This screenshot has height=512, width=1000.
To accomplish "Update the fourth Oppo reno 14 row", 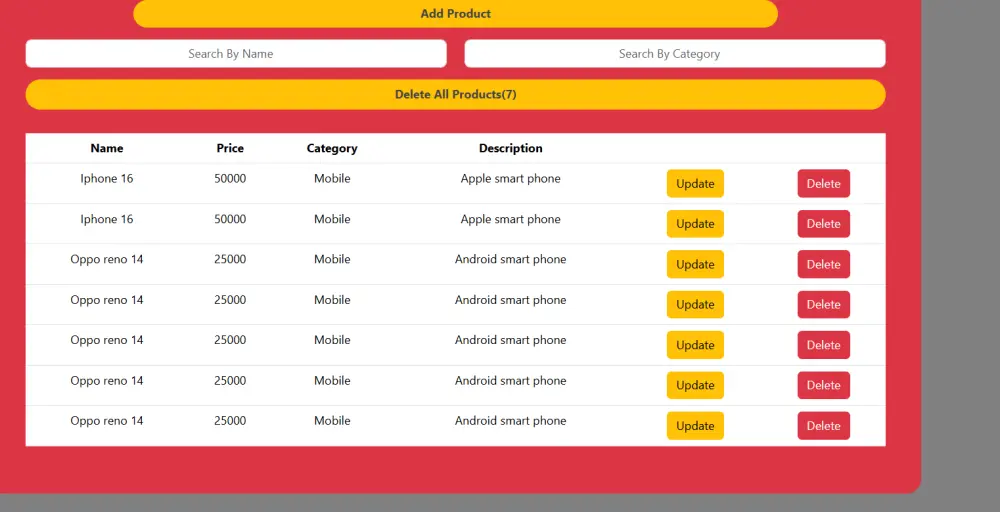I will pyautogui.click(x=695, y=386).
